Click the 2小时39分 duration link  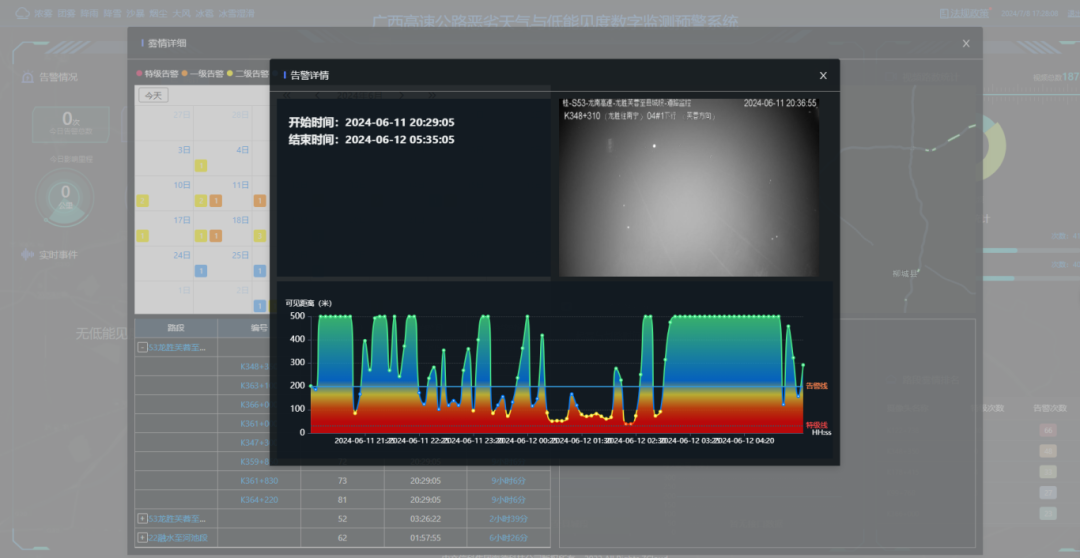click(x=508, y=518)
